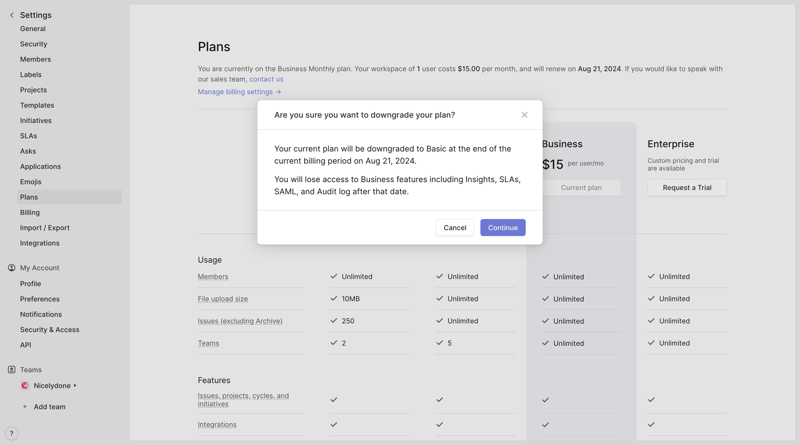Click the Enterprise plan heading
The width and height of the screenshot is (800, 445).
click(670, 144)
